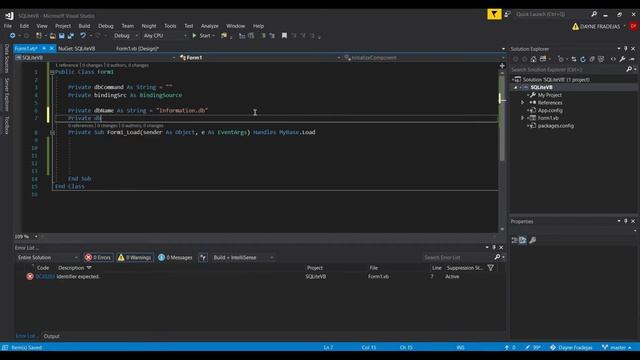This screenshot has height=360, width=640.
Task: Open the Build + IntelliSense dropdown
Action: click(x=243, y=258)
